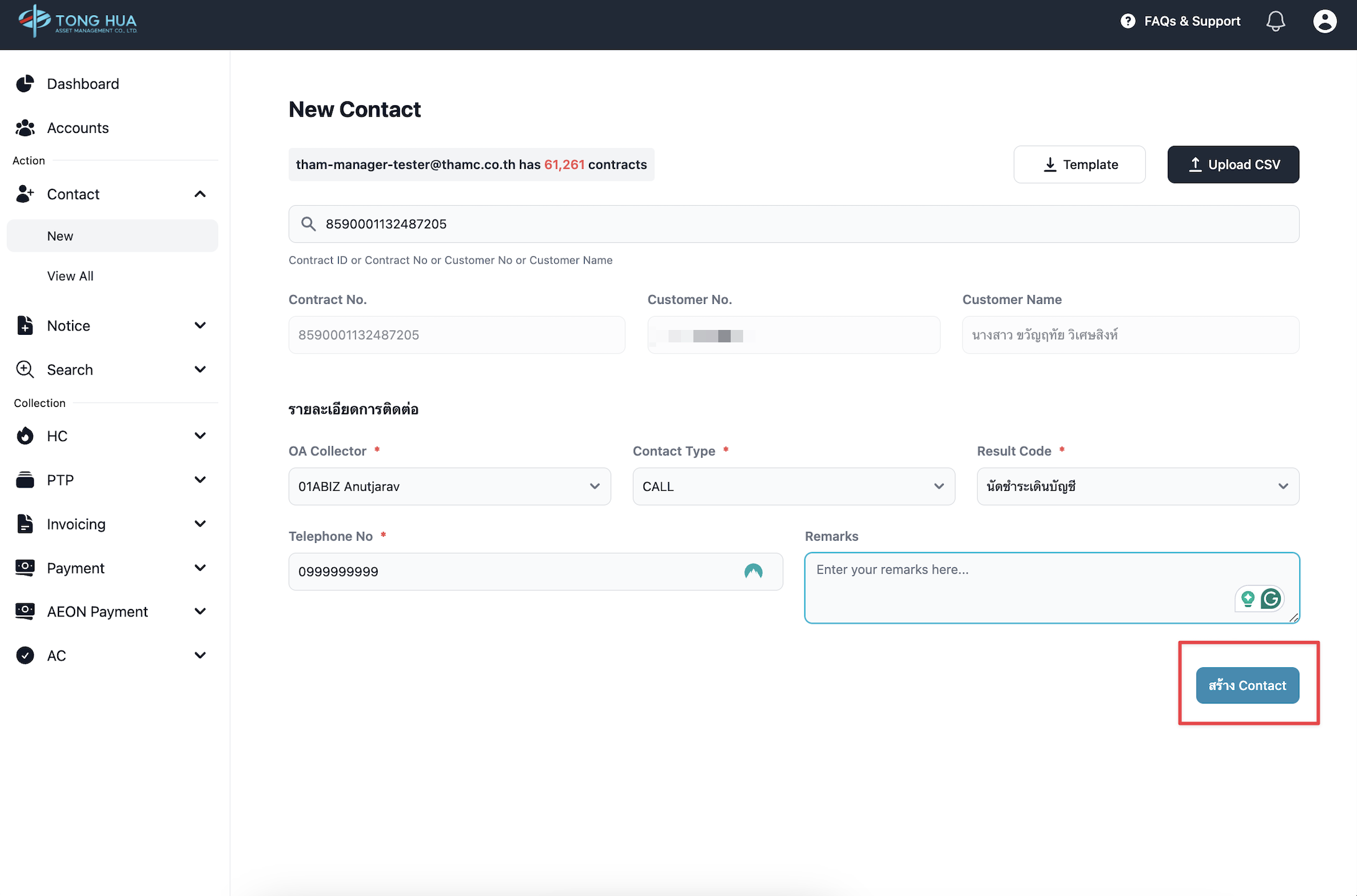Screen dimensions: 1357x896
Task: Click the FAQs & Support help icon
Action: pos(1128,21)
